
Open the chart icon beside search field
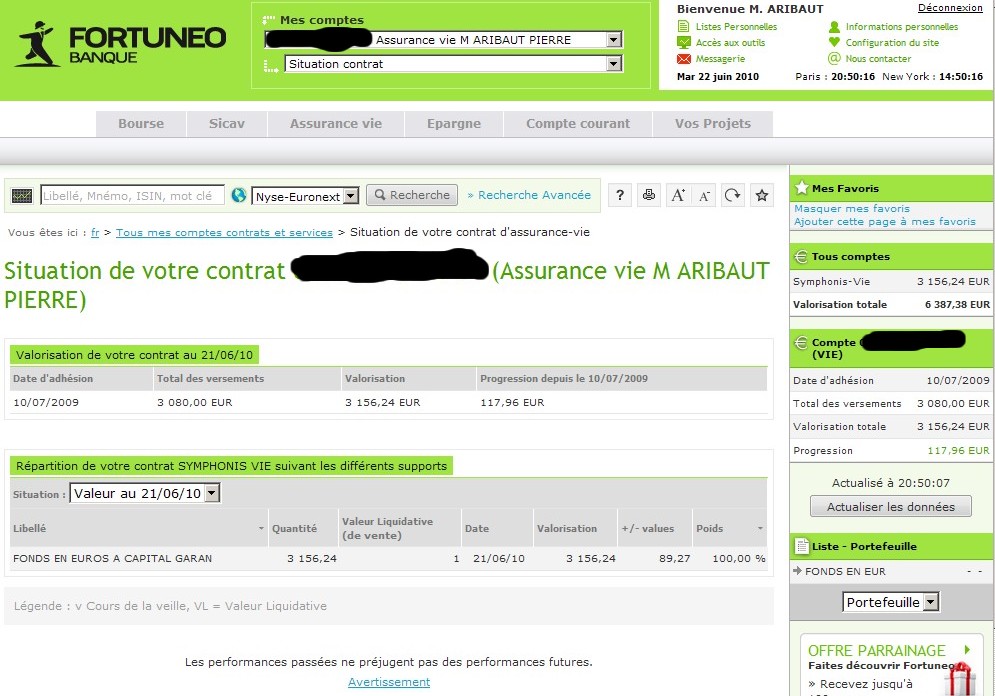[22, 196]
